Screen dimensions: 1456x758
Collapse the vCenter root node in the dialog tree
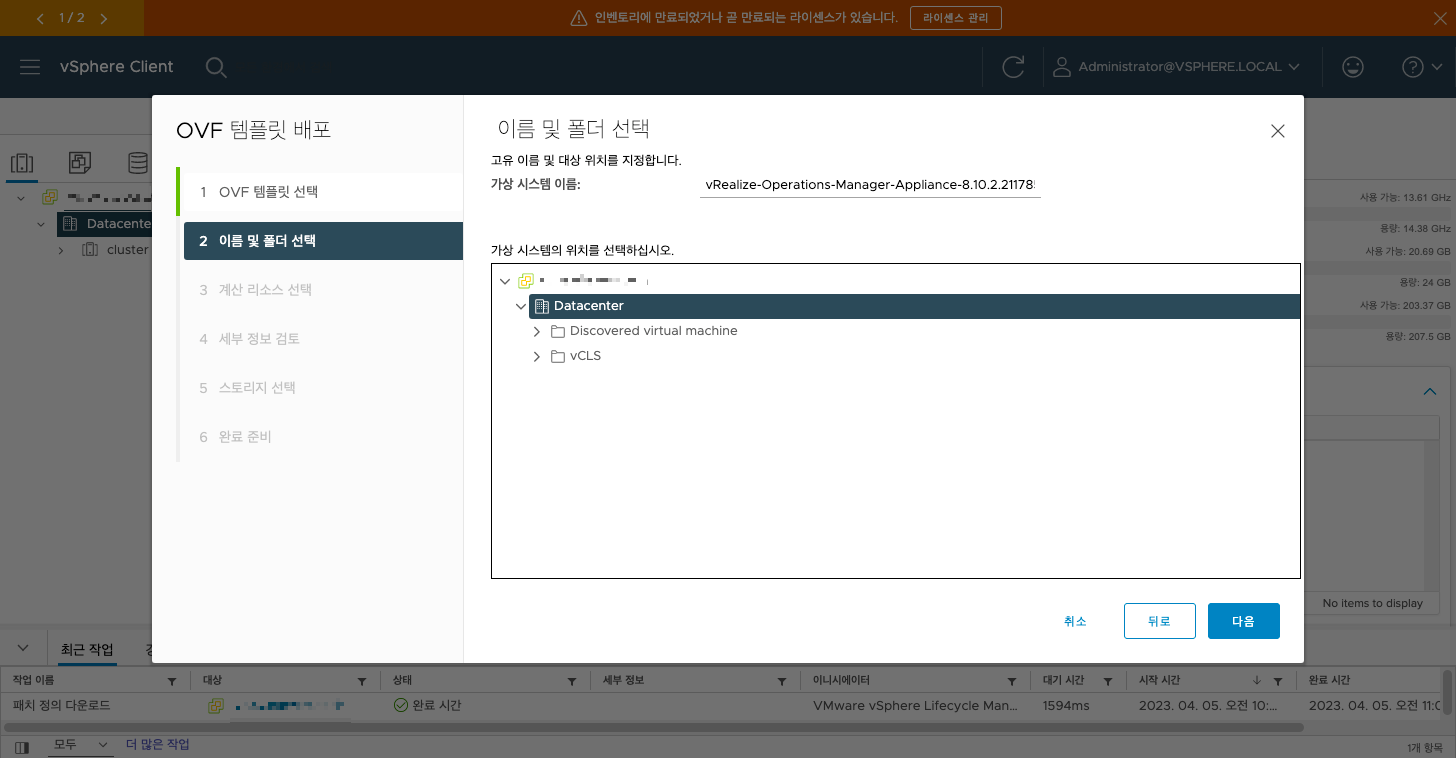tap(505, 281)
